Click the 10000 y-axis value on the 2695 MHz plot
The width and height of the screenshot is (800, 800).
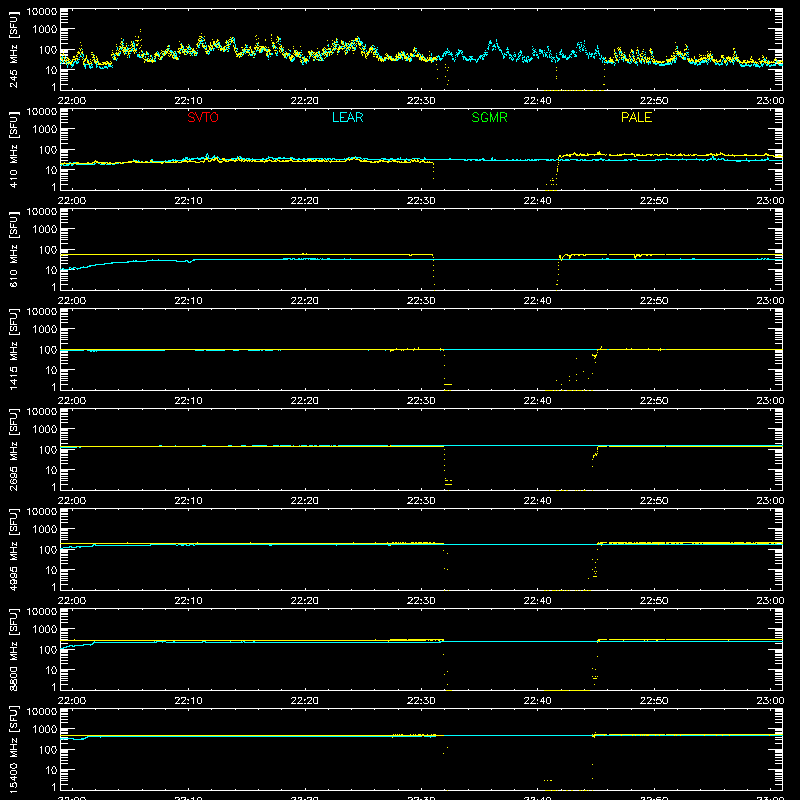point(42,412)
